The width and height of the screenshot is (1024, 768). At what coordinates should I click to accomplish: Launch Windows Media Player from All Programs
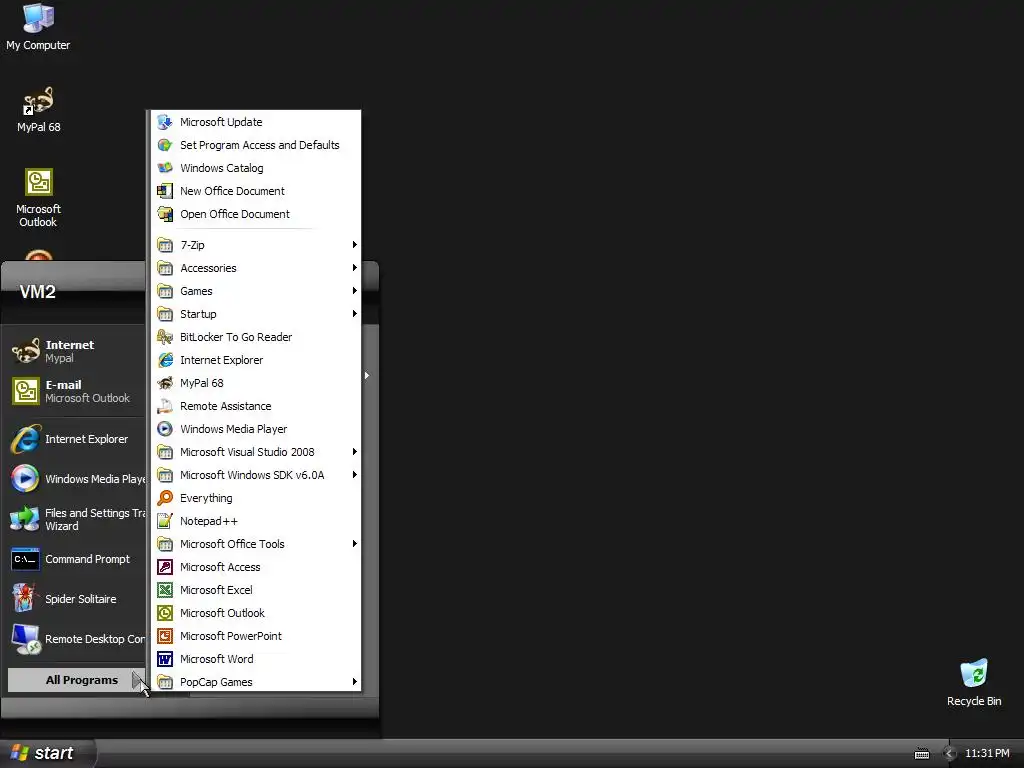click(256, 429)
